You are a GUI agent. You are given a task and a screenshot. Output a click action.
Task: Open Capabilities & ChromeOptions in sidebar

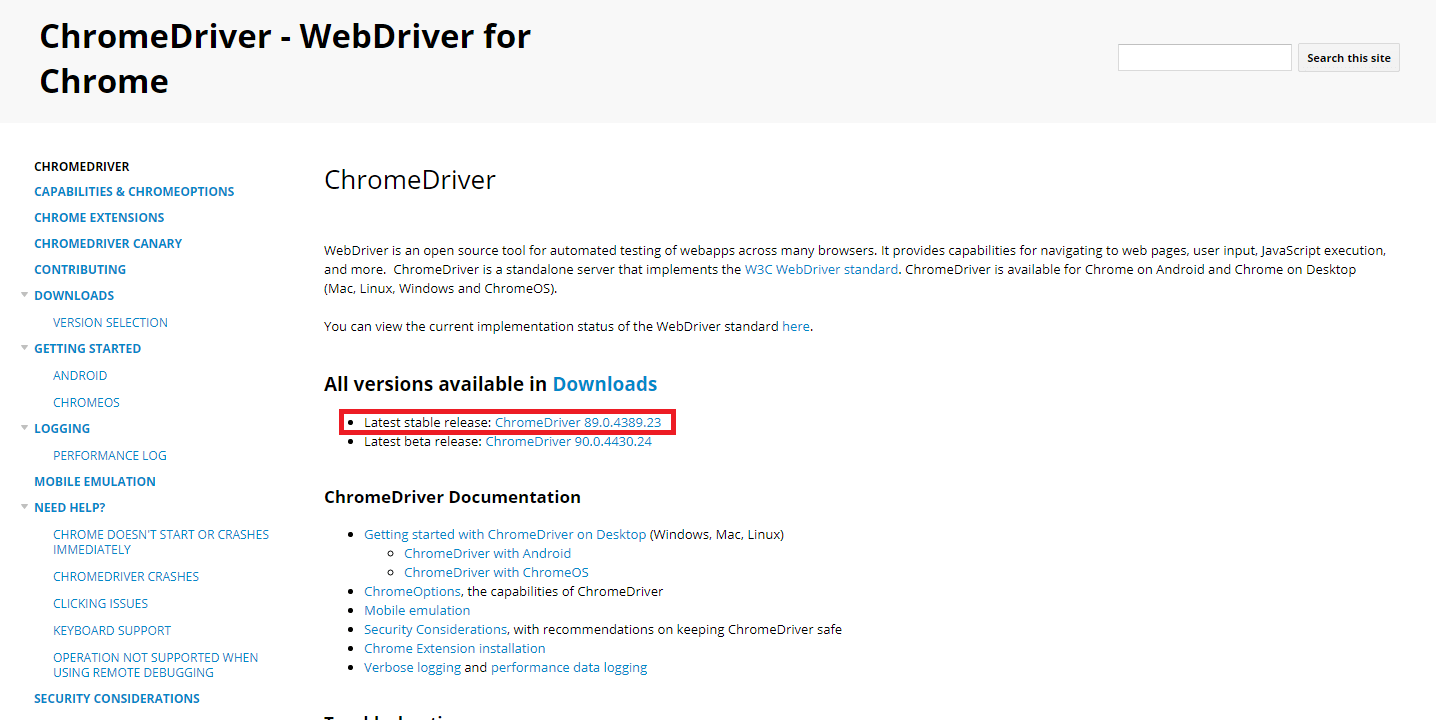[134, 192]
